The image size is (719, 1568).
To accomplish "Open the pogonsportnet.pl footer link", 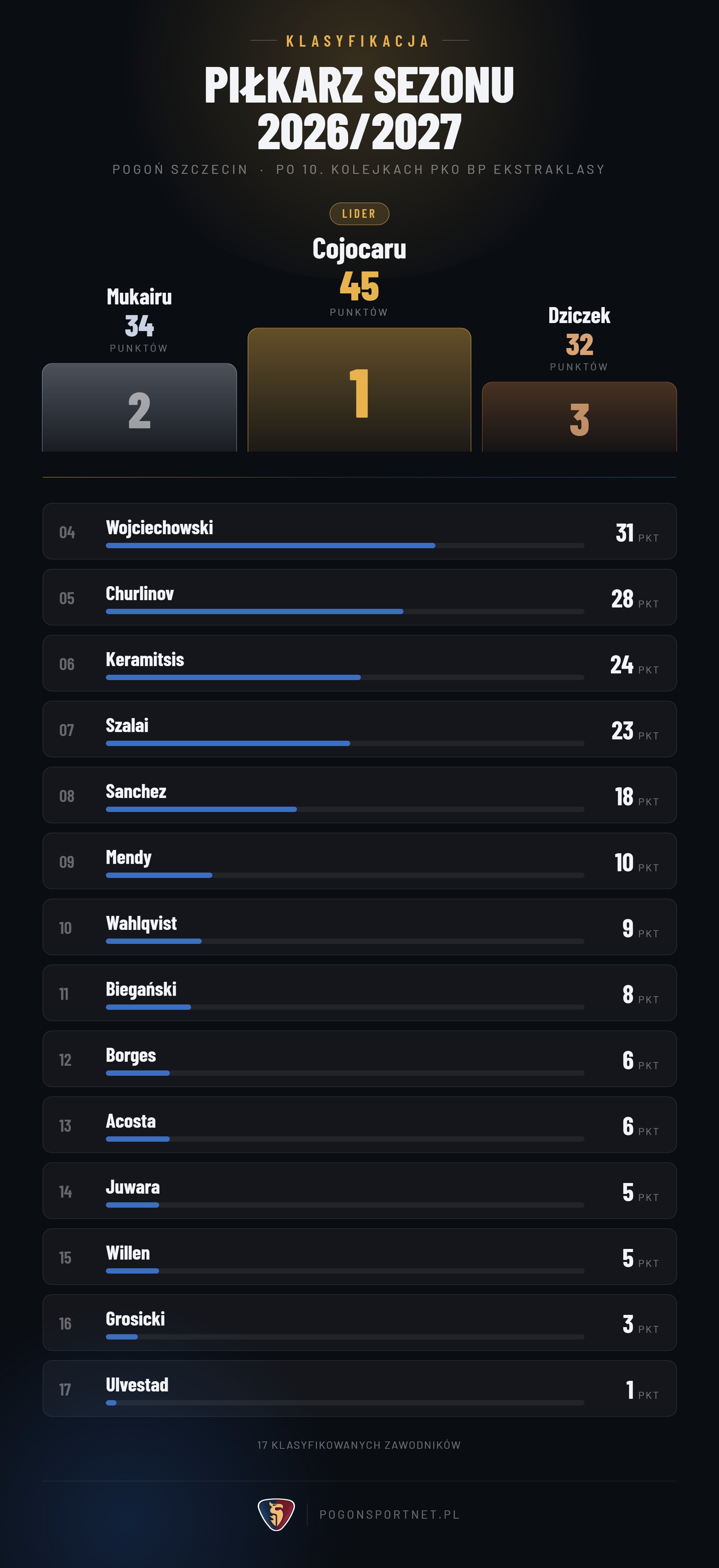I will (x=389, y=1514).
